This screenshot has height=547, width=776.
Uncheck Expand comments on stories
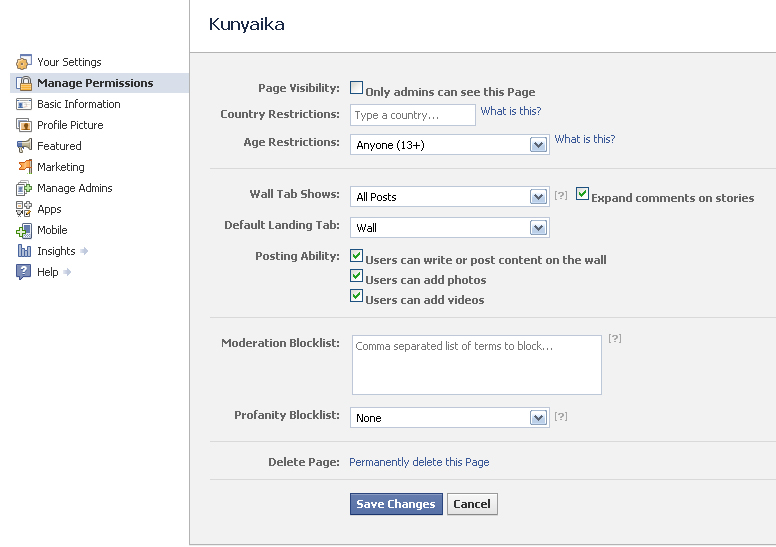(583, 194)
